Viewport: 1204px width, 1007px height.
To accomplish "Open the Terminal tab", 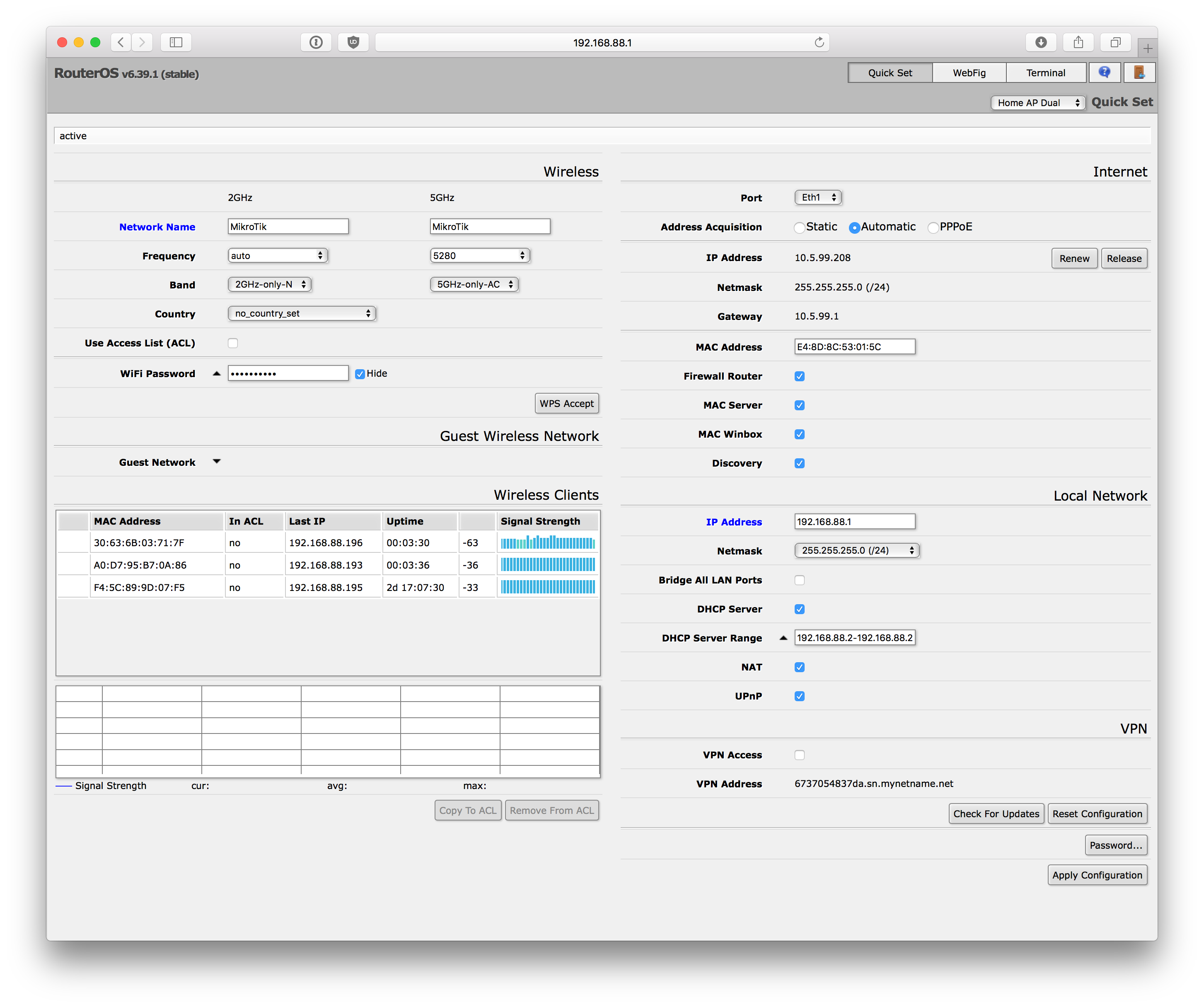I will tap(1045, 73).
